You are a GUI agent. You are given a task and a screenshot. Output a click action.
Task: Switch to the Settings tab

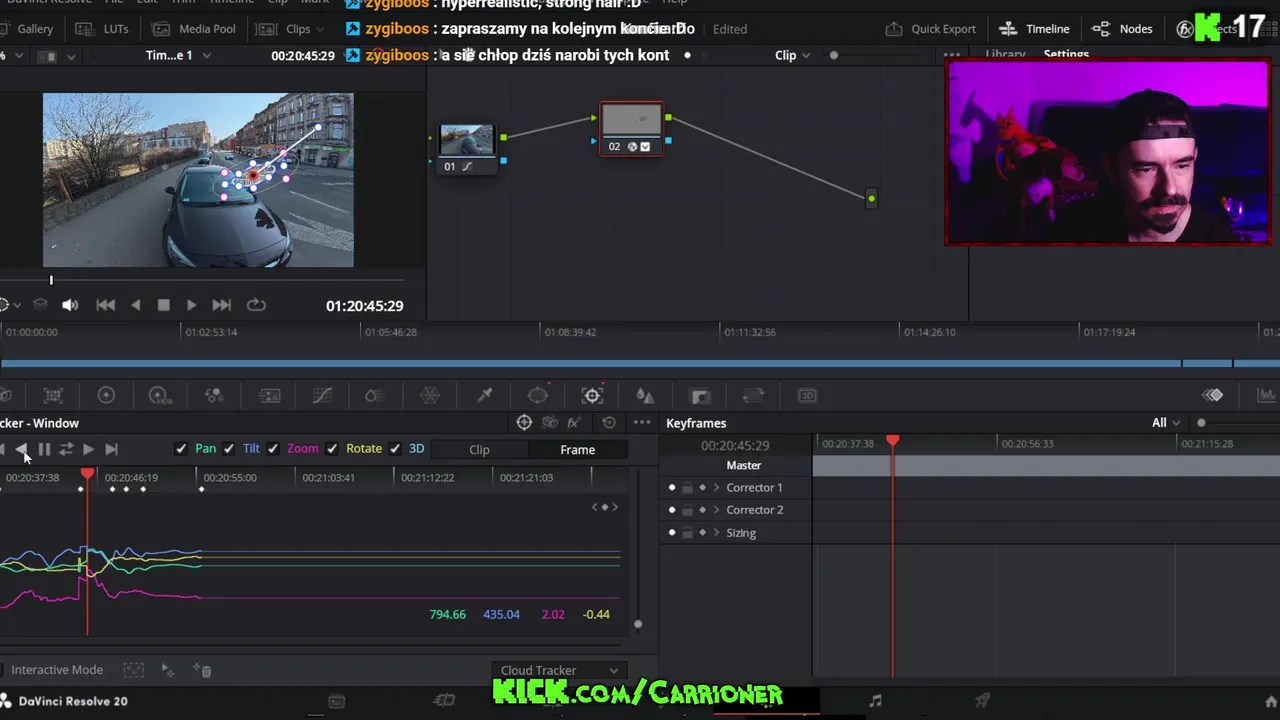(x=1066, y=55)
